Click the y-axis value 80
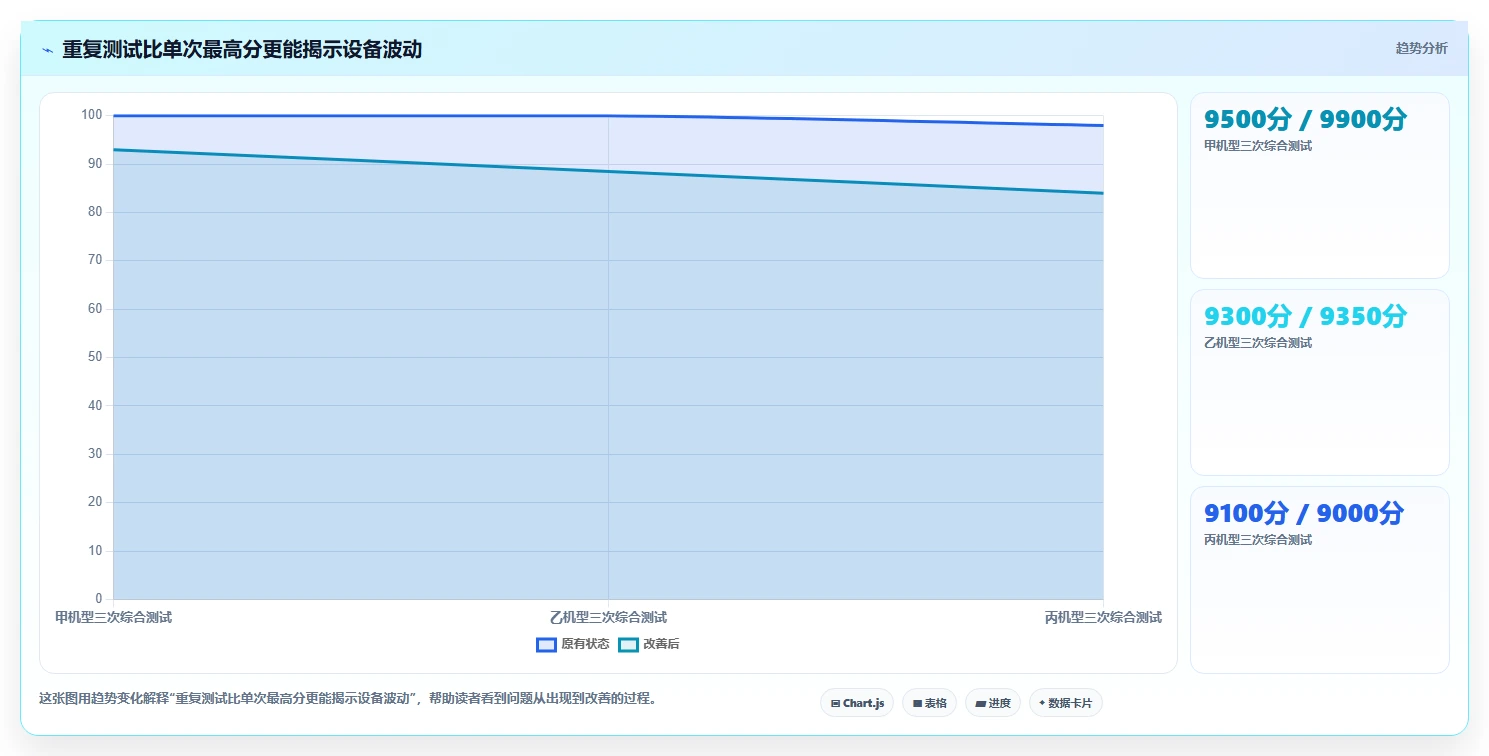The height and width of the screenshot is (756, 1489). pyautogui.click(x=95, y=212)
